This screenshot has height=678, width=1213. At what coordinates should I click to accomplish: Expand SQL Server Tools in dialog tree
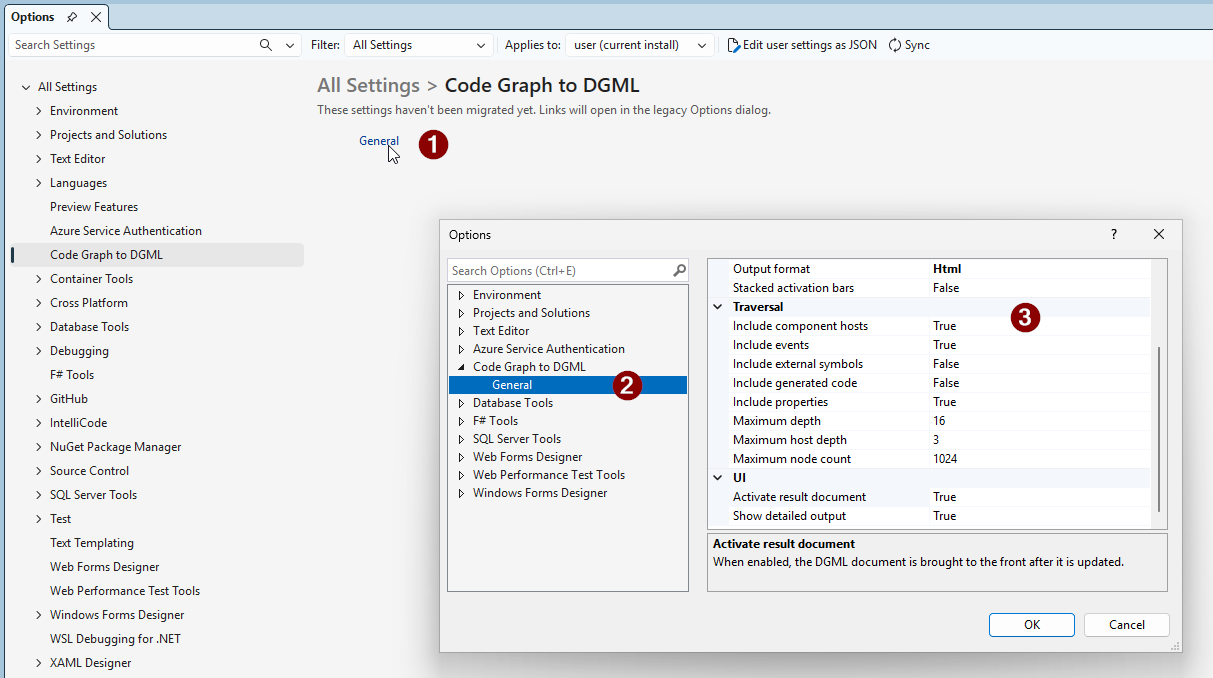(462, 439)
